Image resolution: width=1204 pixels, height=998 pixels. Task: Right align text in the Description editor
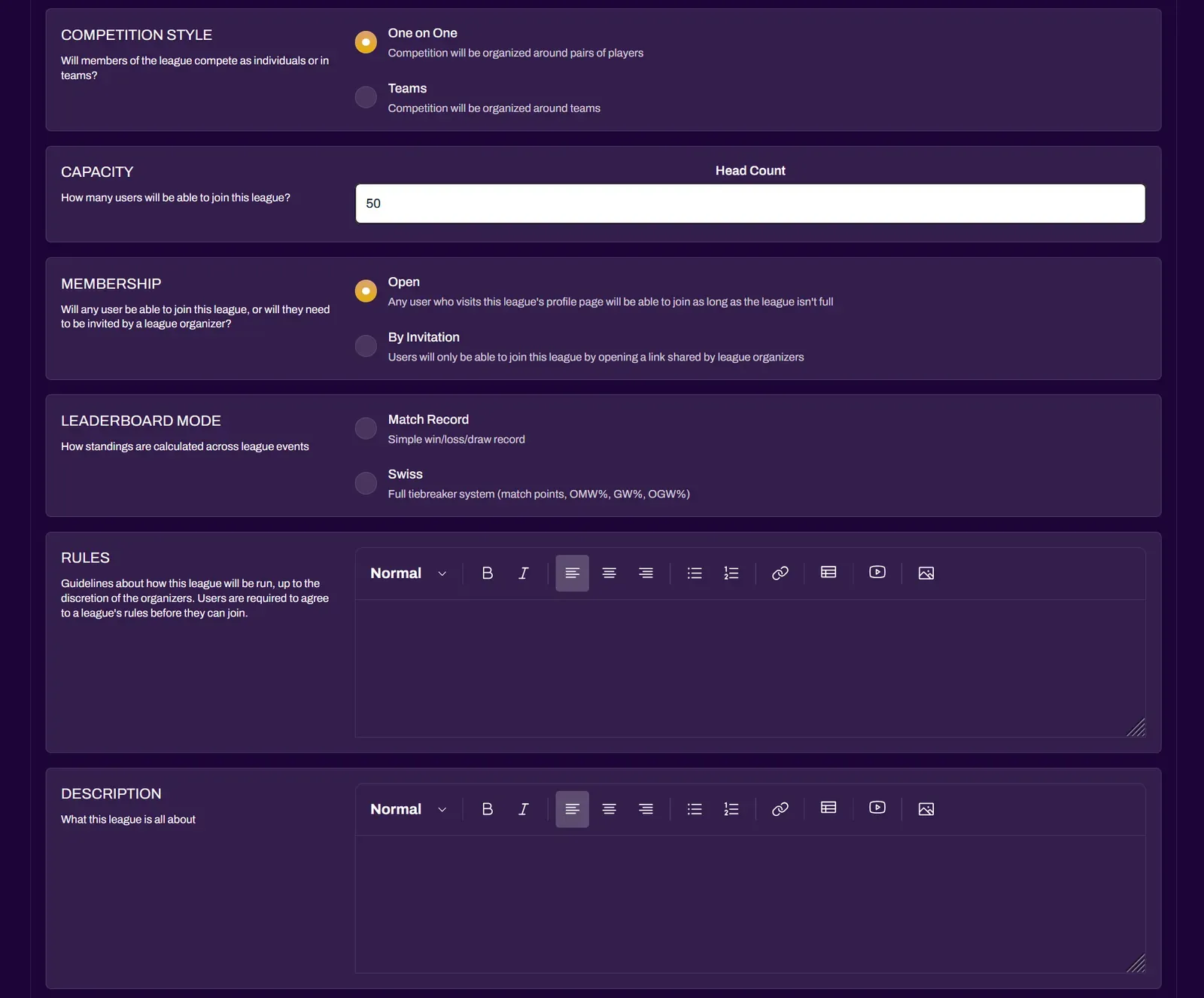[646, 809]
